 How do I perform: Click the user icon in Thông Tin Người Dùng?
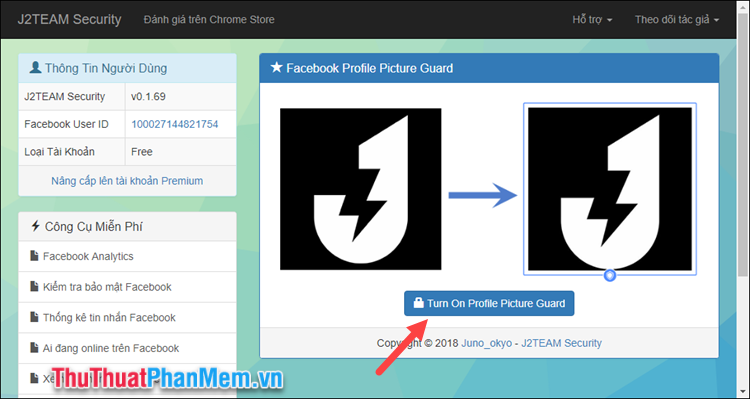pyautogui.click(x=35, y=67)
